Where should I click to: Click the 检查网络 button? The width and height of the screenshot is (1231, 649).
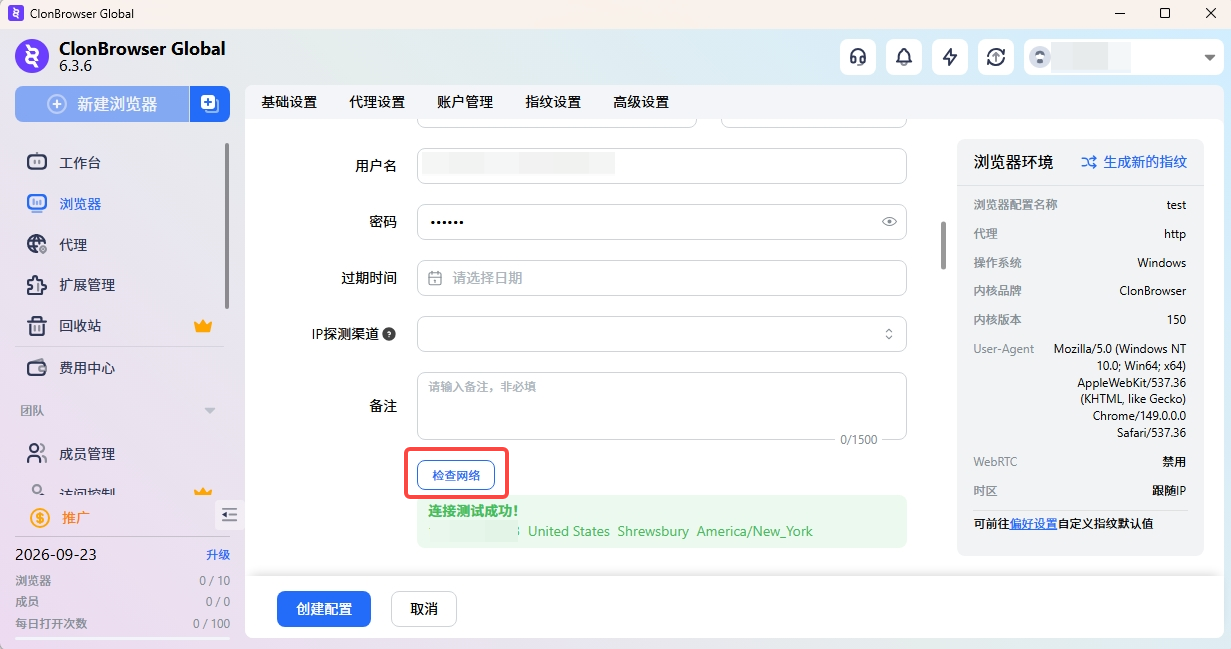coord(456,476)
